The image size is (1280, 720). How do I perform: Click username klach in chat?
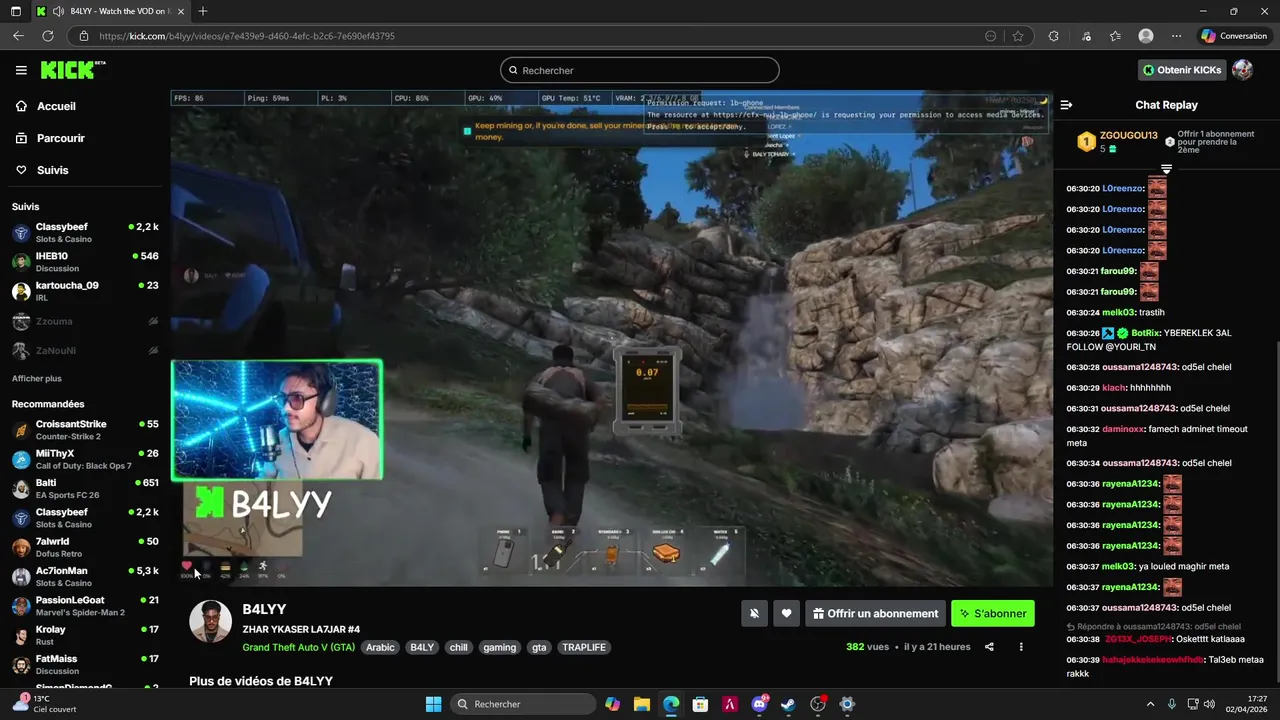[1113, 388]
